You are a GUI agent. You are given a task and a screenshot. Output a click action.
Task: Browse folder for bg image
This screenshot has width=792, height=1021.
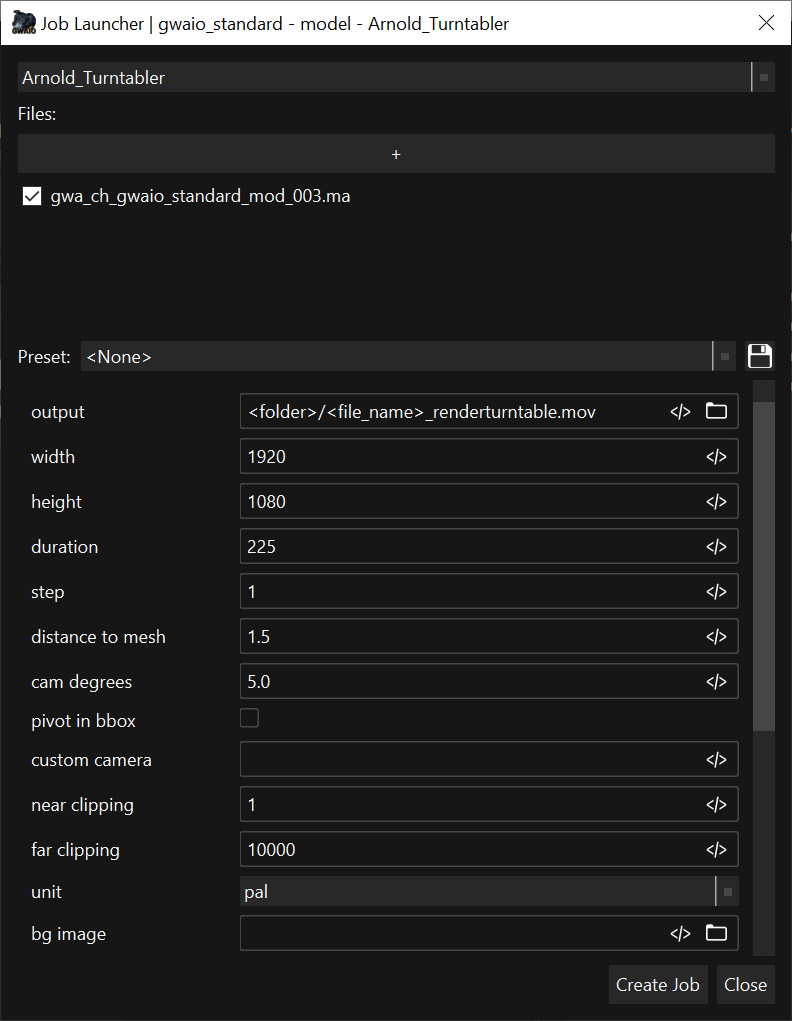[x=716, y=934]
